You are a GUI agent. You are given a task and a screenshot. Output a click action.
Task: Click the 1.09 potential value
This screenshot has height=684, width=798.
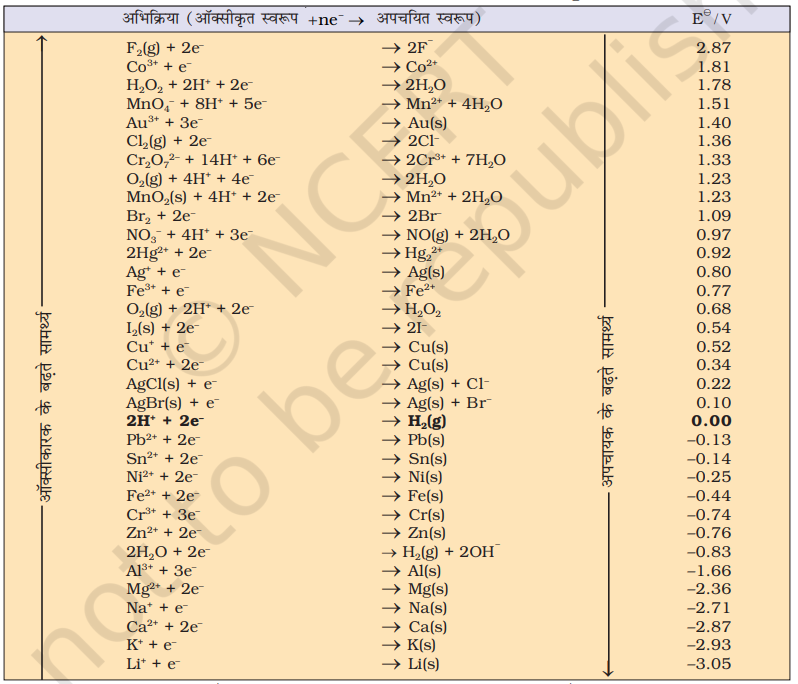(714, 216)
